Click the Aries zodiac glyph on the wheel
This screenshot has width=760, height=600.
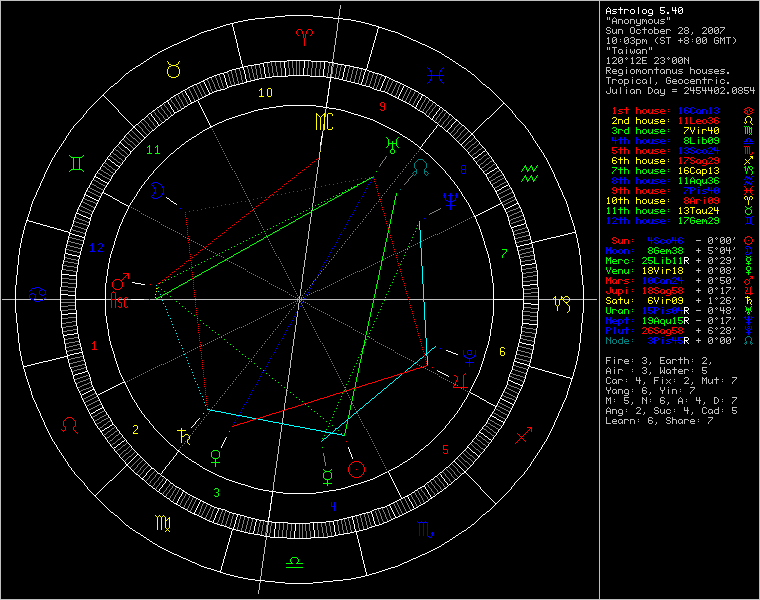(304, 37)
